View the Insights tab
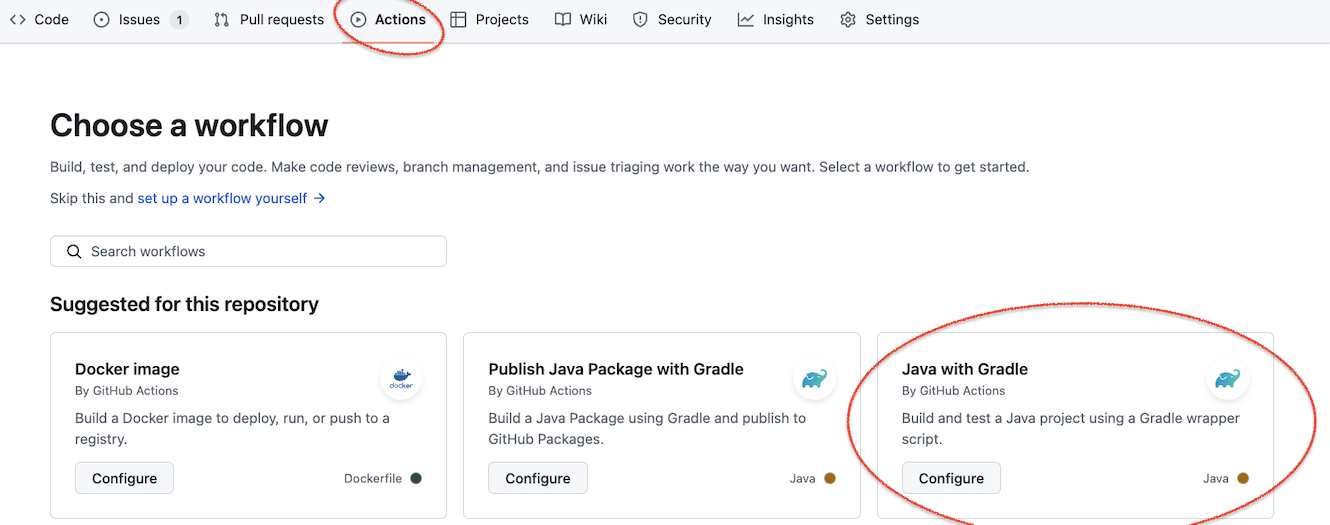 coord(776,19)
